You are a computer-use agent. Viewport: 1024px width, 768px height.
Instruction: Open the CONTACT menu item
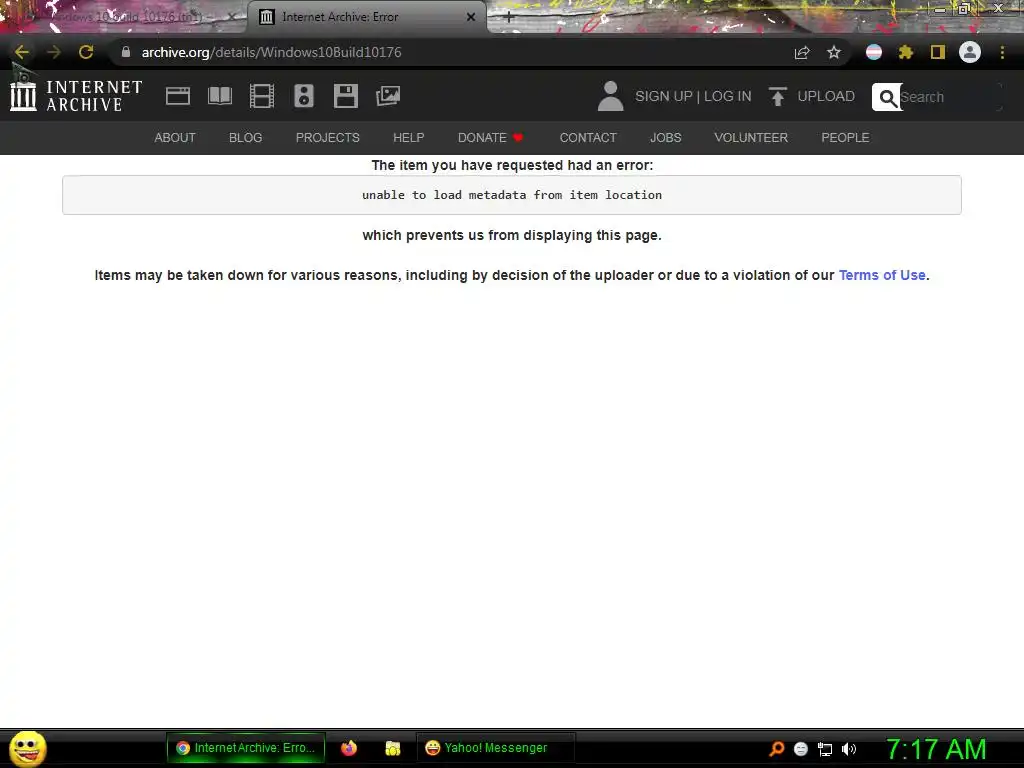588,138
